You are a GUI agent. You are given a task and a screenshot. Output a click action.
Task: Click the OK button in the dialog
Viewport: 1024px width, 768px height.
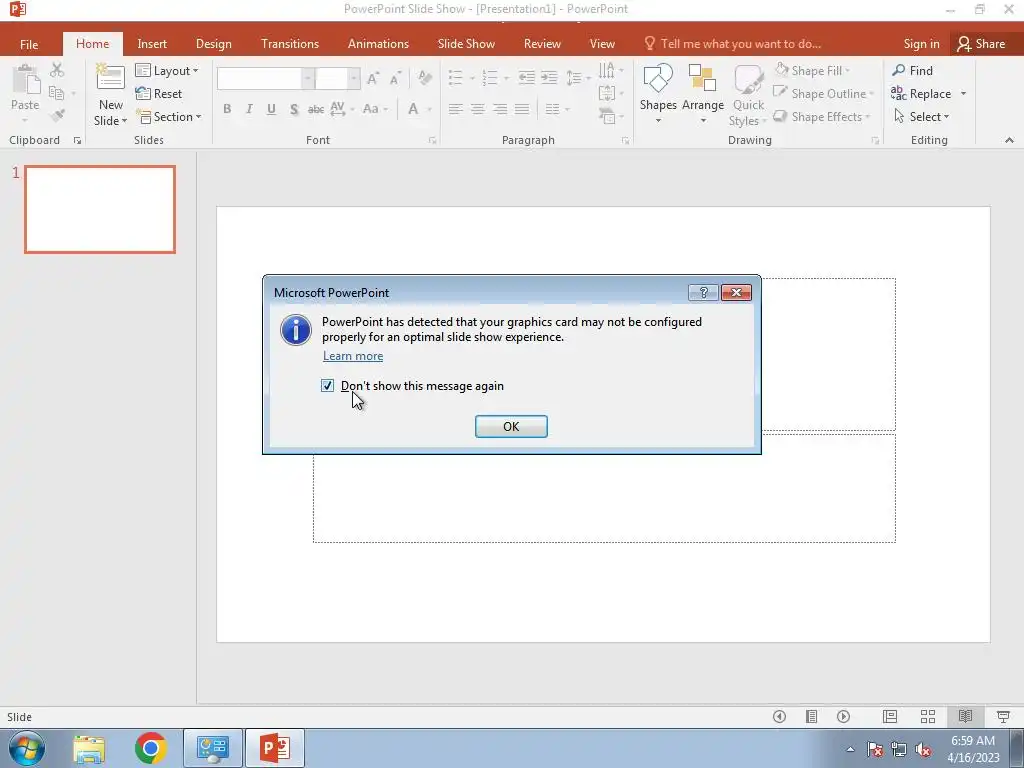(511, 426)
